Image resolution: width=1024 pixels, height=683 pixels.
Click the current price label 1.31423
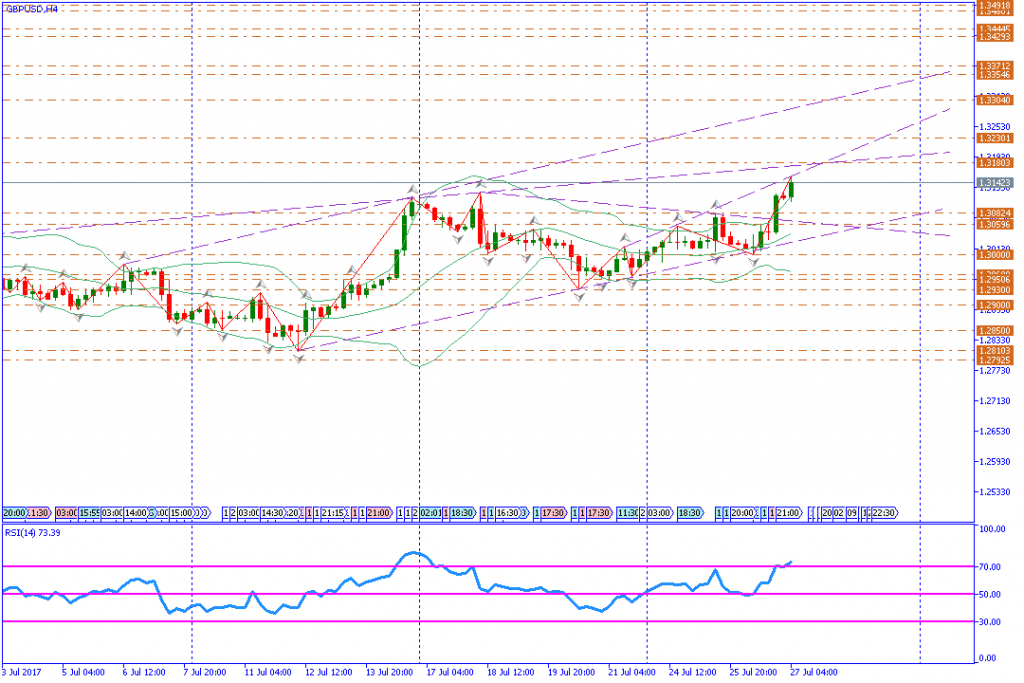pyautogui.click(x=995, y=183)
